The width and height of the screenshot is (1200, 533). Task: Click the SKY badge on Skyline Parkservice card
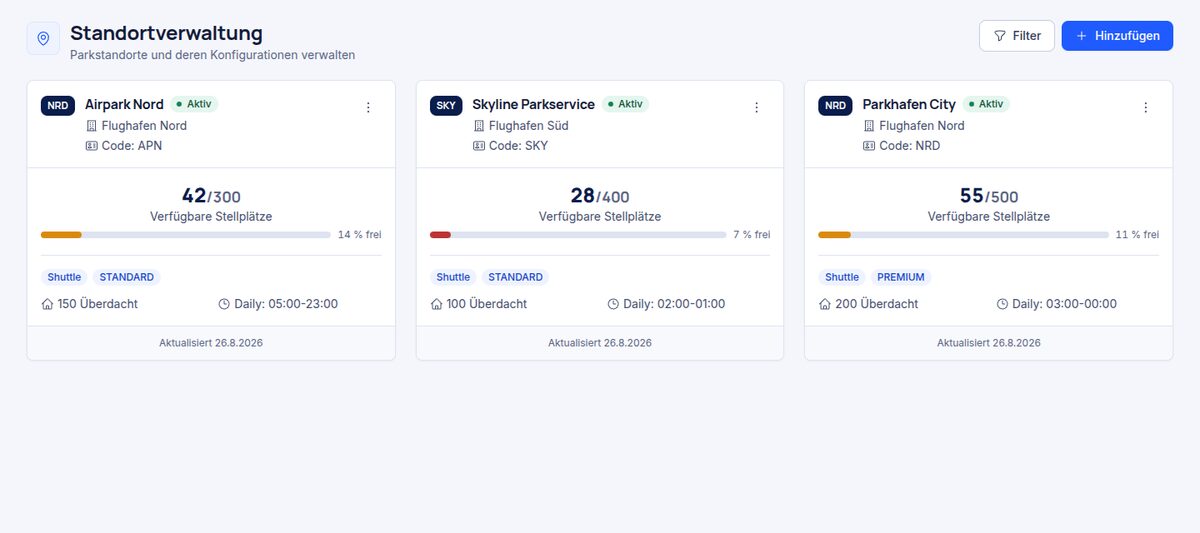point(446,105)
